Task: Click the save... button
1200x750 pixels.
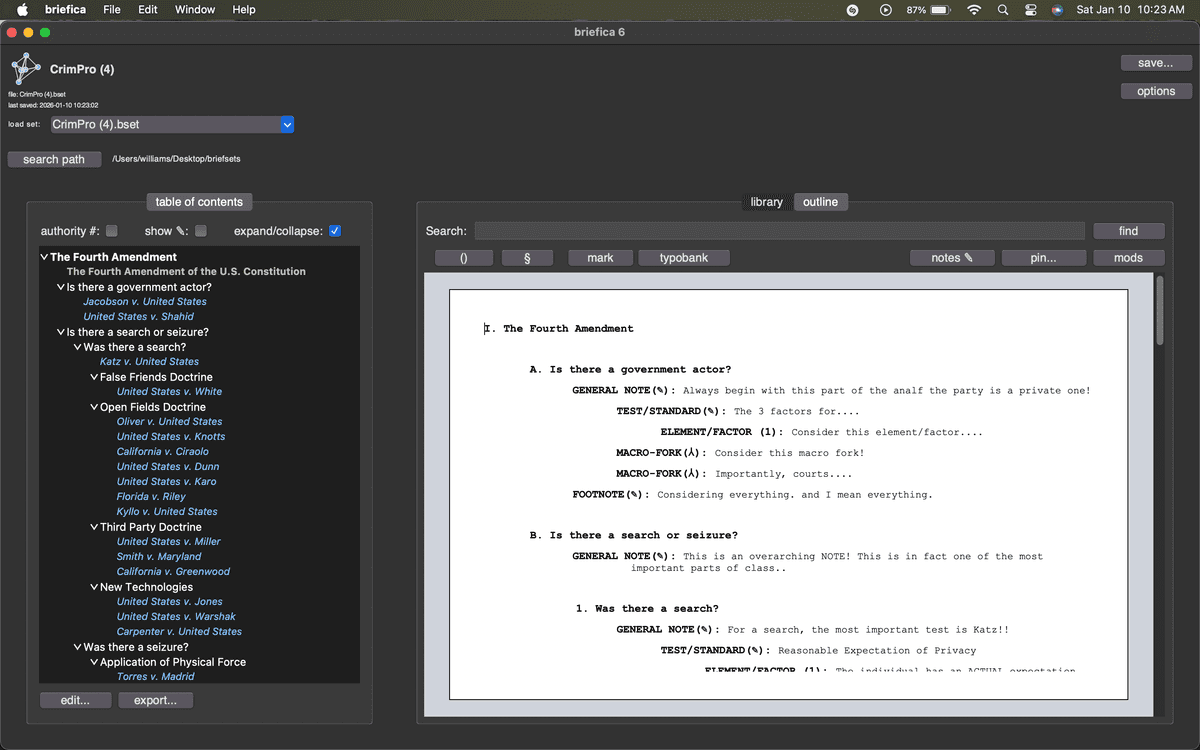Action: pos(1155,62)
